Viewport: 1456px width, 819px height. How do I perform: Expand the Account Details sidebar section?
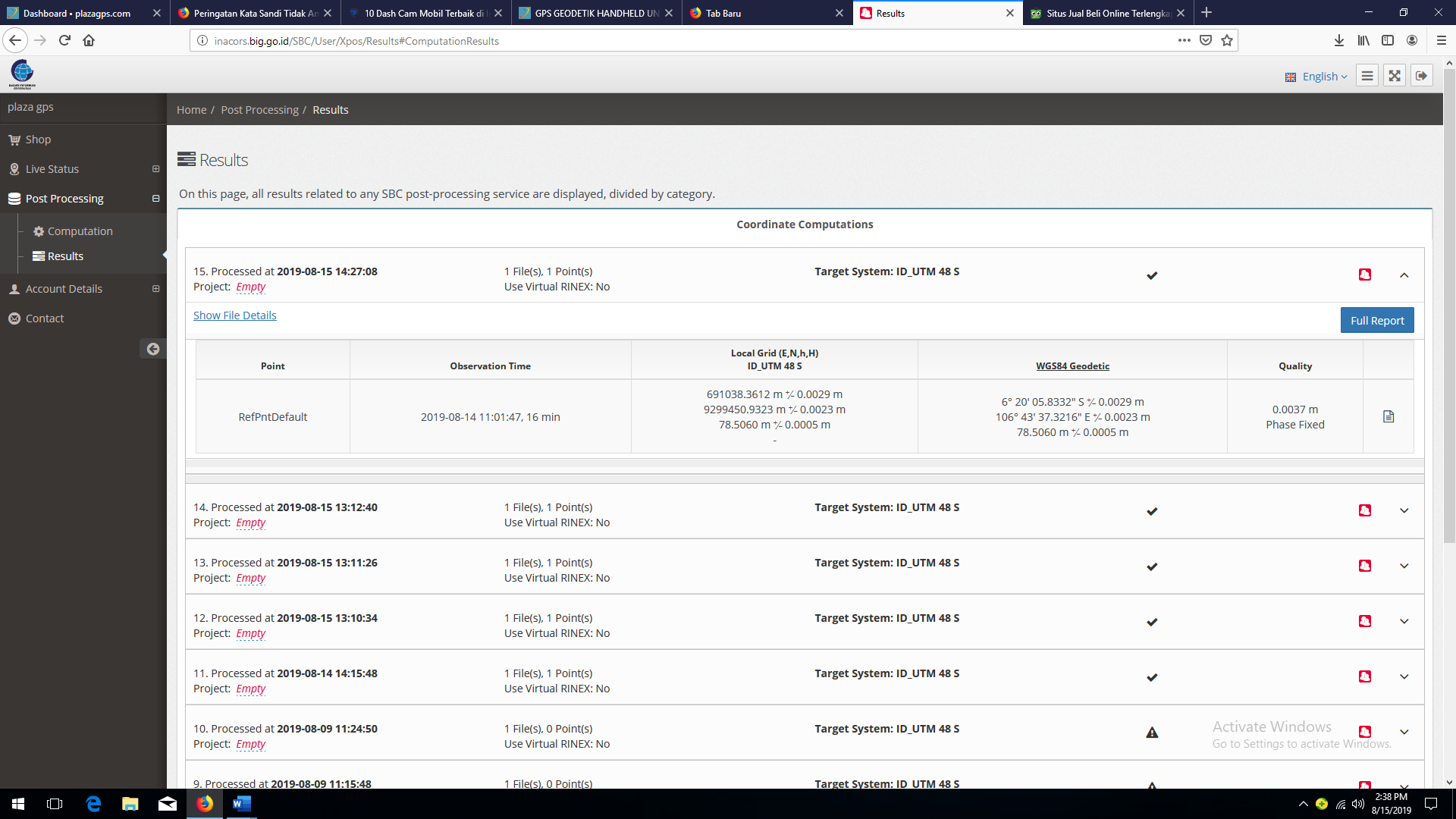pyautogui.click(x=155, y=289)
